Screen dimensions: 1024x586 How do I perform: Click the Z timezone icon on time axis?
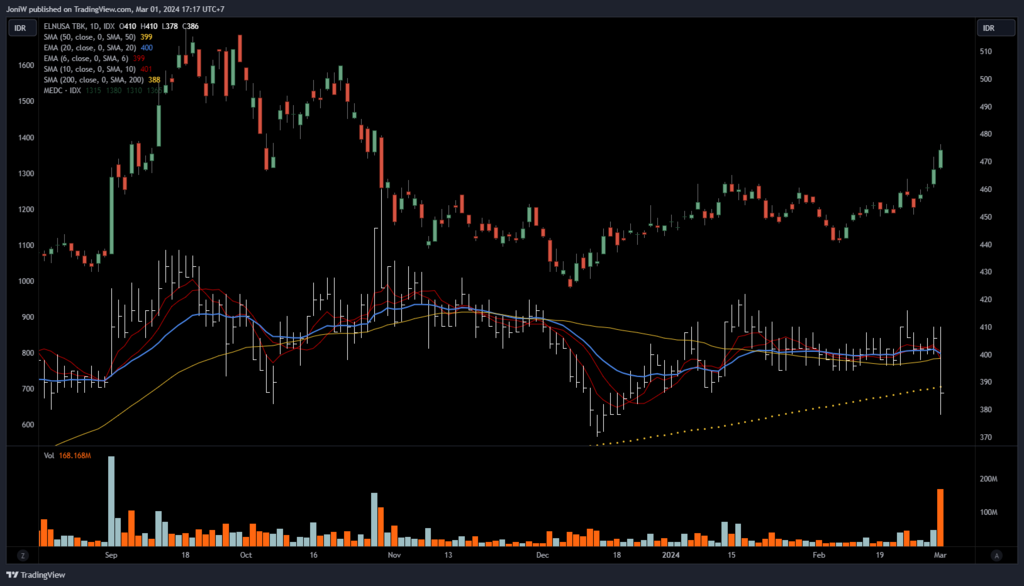coord(21,554)
